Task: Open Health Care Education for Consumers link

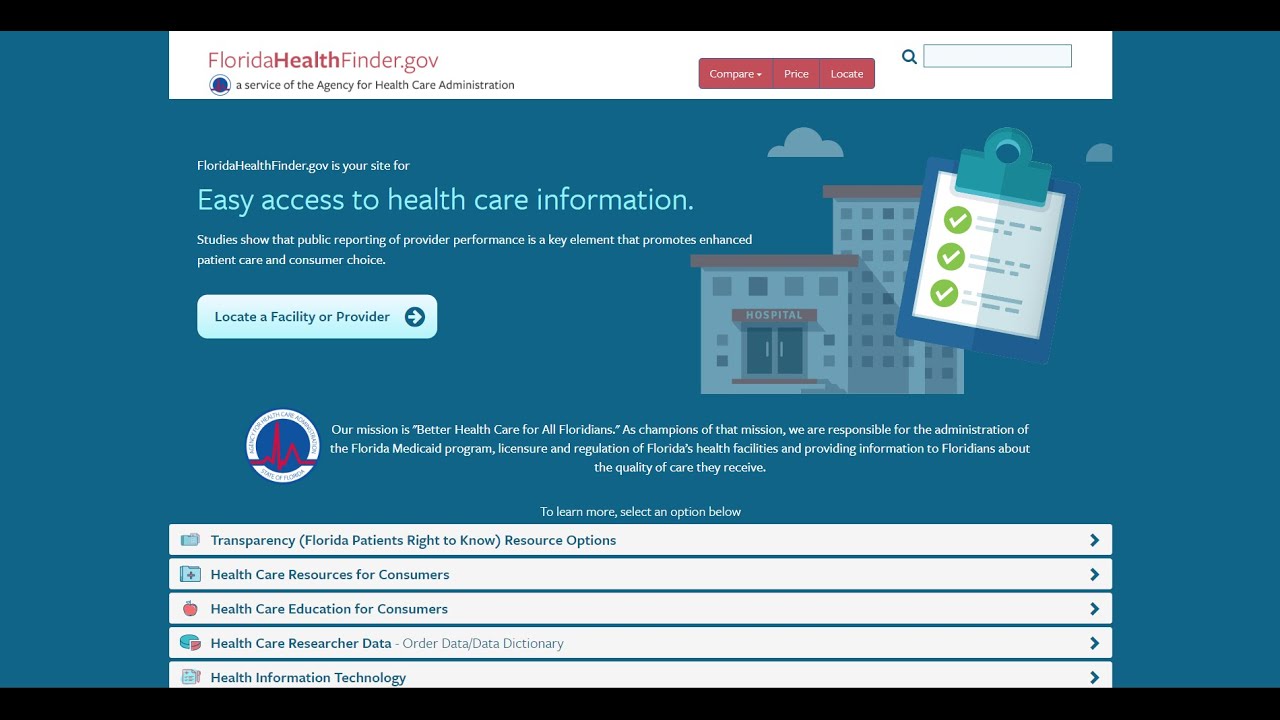Action: (329, 608)
